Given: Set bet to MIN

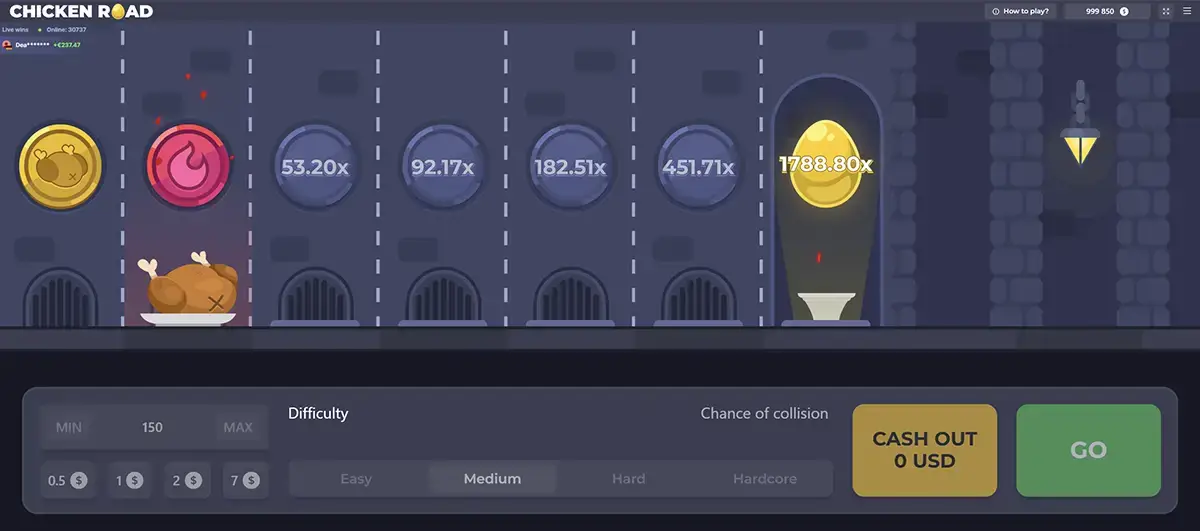Looking at the screenshot, I should pos(69,428).
